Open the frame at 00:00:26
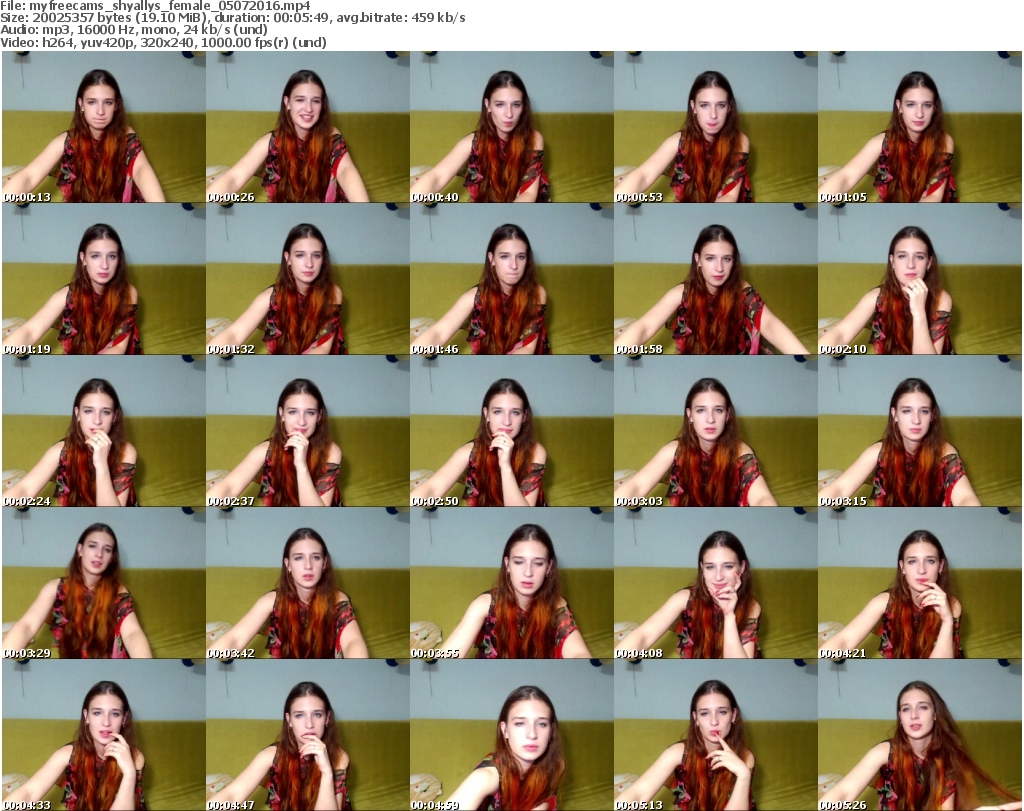 (308, 127)
